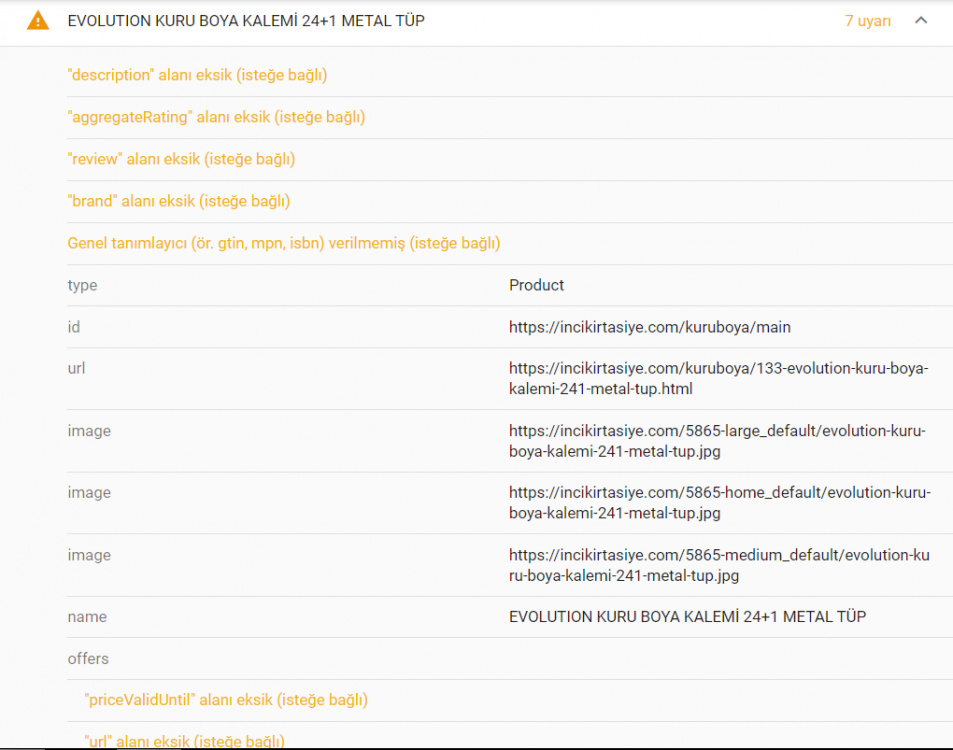Click the orange warning triangle icon
This screenshot has width=953, height=750.
coord(38,21)
